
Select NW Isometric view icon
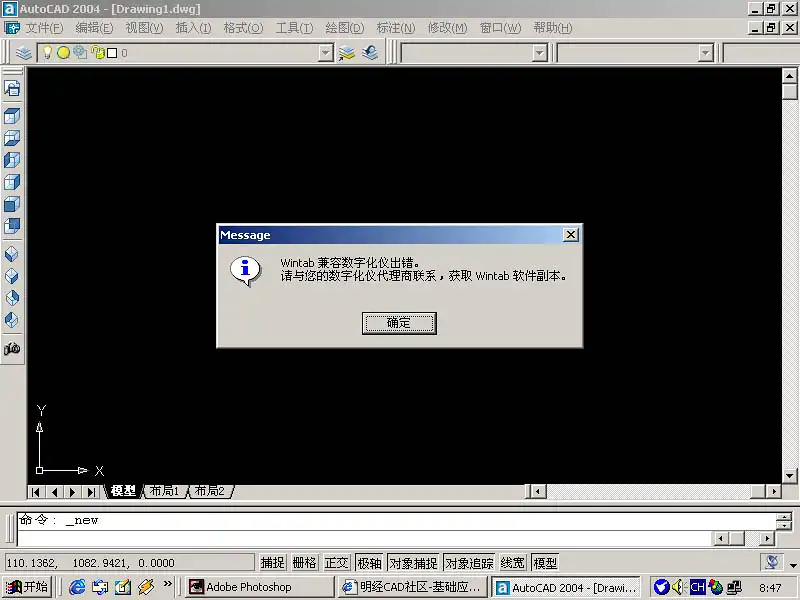click(12, 319)
